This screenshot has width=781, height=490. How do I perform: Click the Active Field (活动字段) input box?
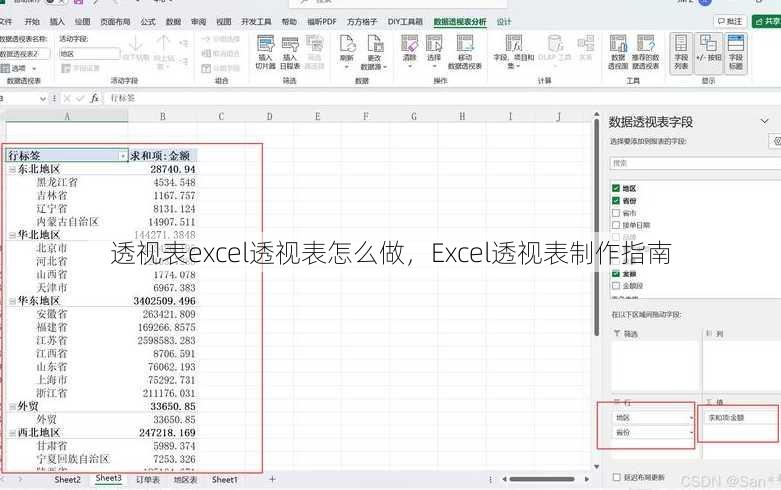(x=90, y=54)
